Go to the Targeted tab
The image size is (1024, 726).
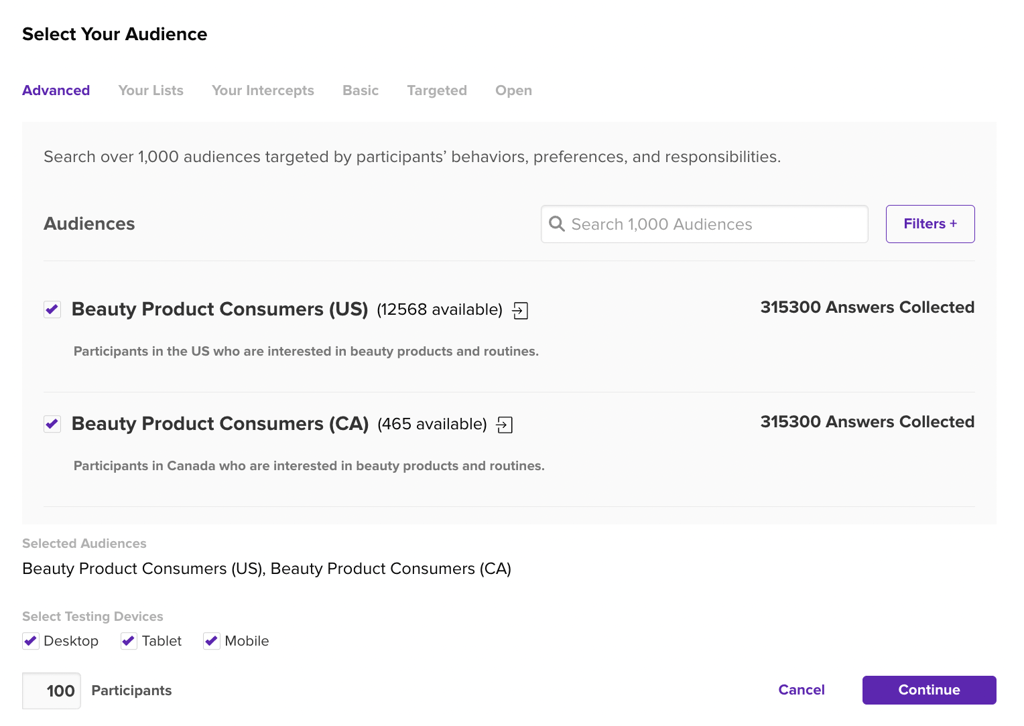click(437, 90)
